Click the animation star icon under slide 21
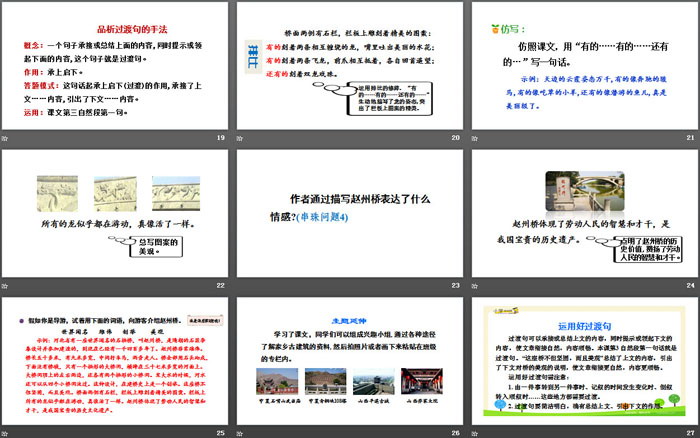This screenshot has height=438, width=700. (x=475, y=138)
